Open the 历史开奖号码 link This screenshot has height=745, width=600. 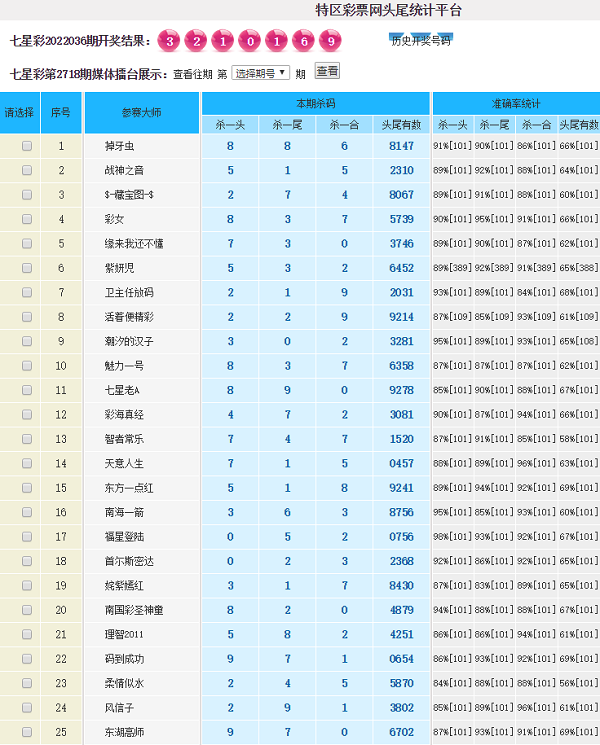(420, 41)
